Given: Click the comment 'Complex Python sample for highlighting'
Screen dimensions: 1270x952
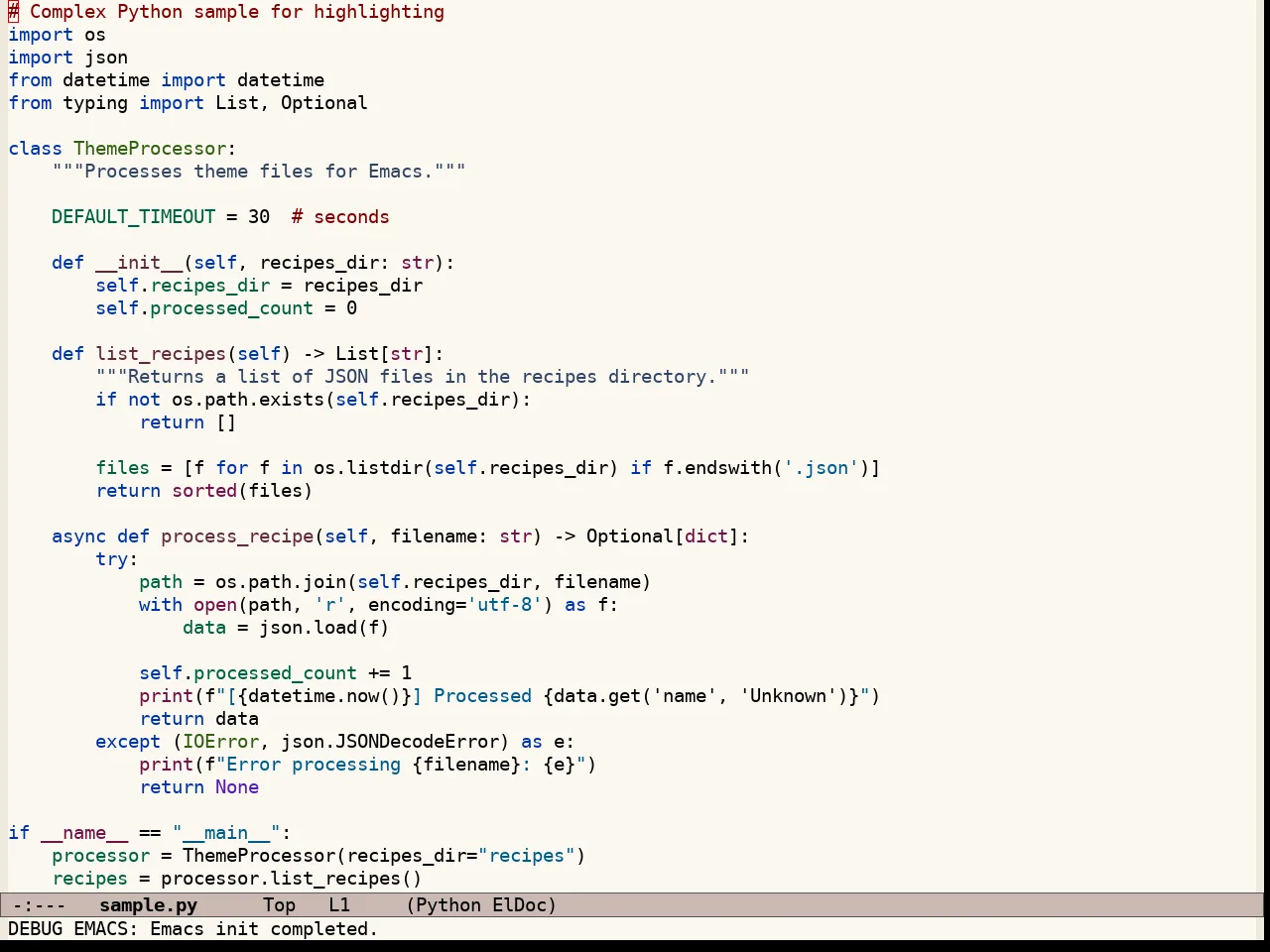Looking at the screenshot, I should [x=226, y=12].
